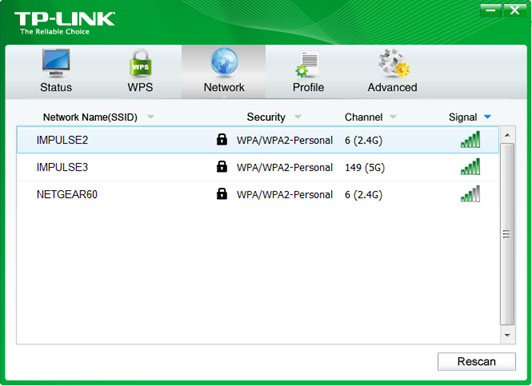Click the scrollbar down arrow
The height and width of the screenshot is (386, 532).
click(508, 335)
